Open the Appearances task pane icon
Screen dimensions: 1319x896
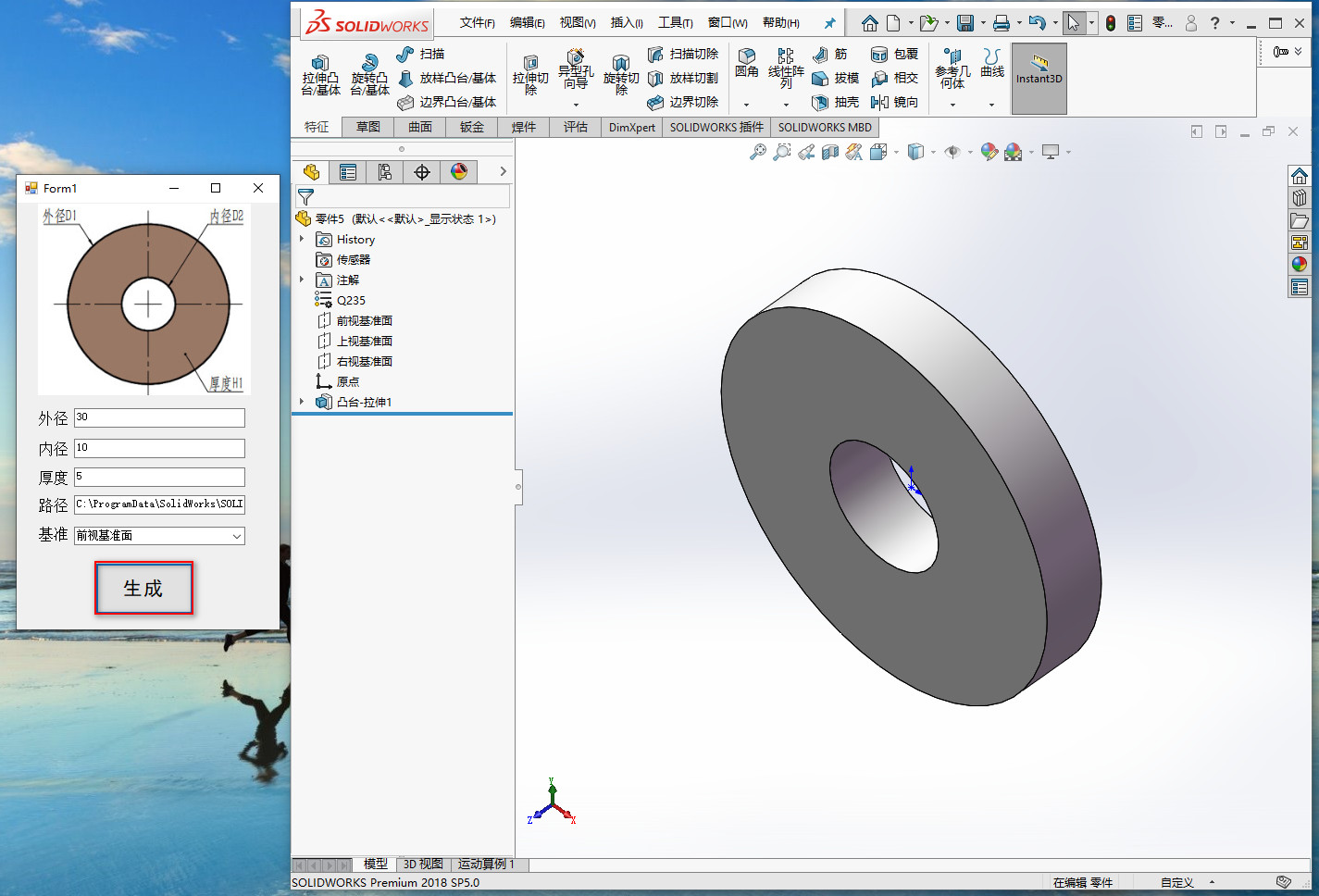point(1299,263)
